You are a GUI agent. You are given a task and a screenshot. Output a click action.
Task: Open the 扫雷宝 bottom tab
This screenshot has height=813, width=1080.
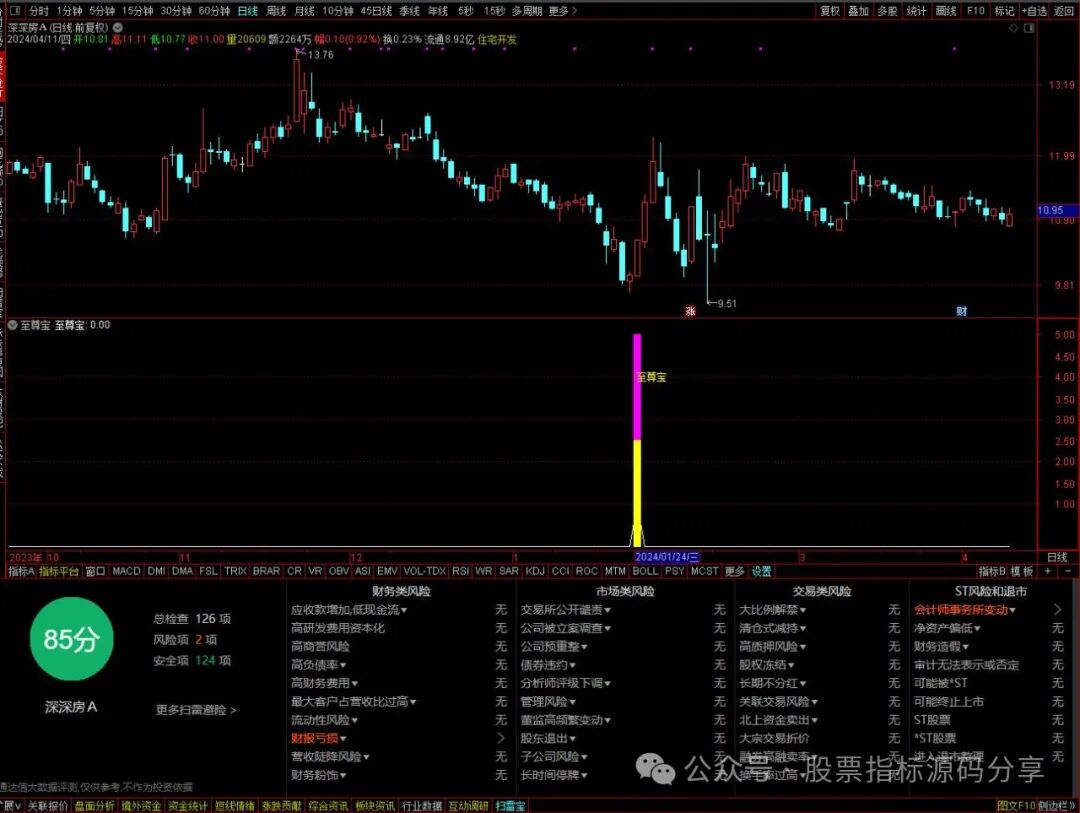pyautogui.click(x=510, y=805)
